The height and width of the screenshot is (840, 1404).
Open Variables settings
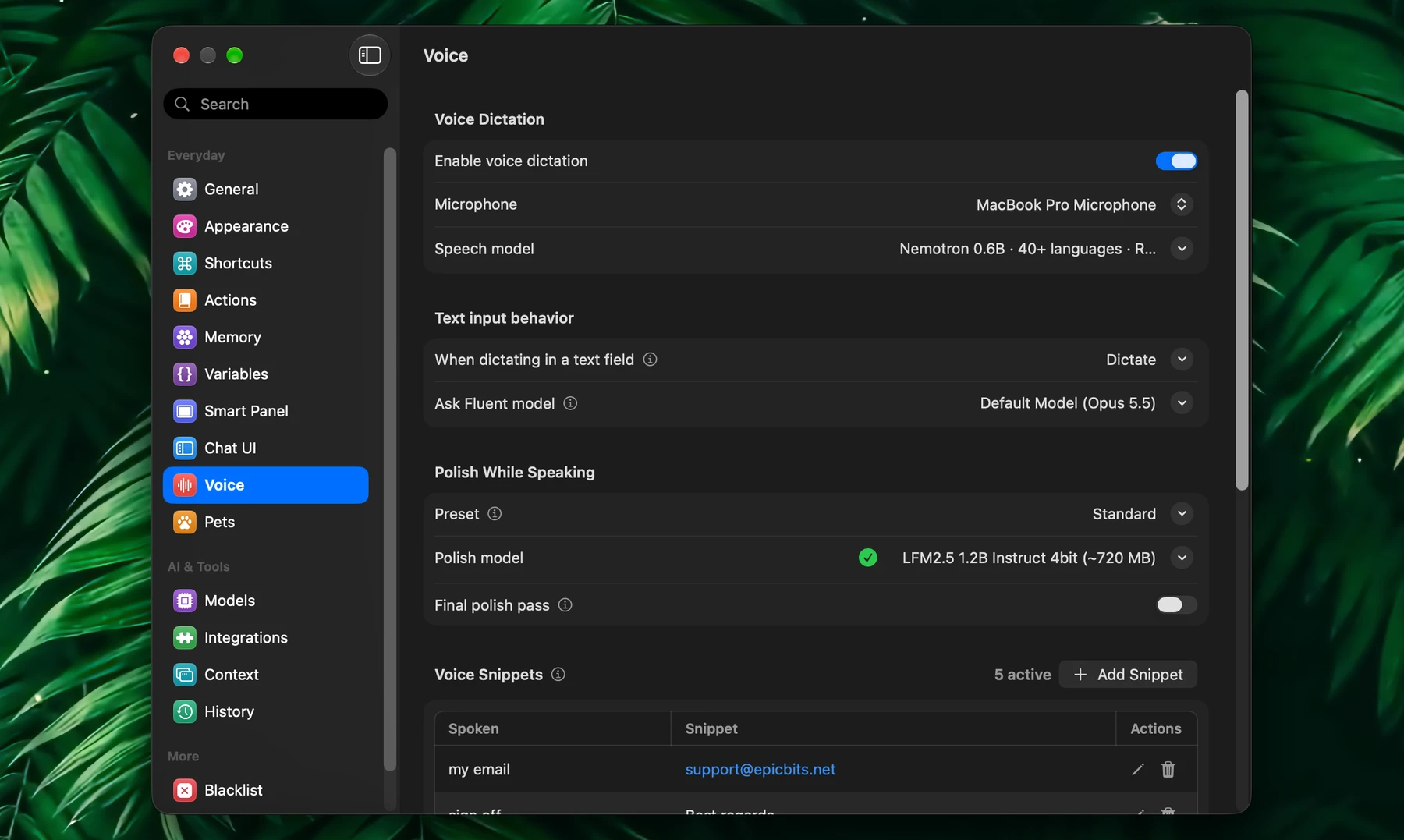265,374
